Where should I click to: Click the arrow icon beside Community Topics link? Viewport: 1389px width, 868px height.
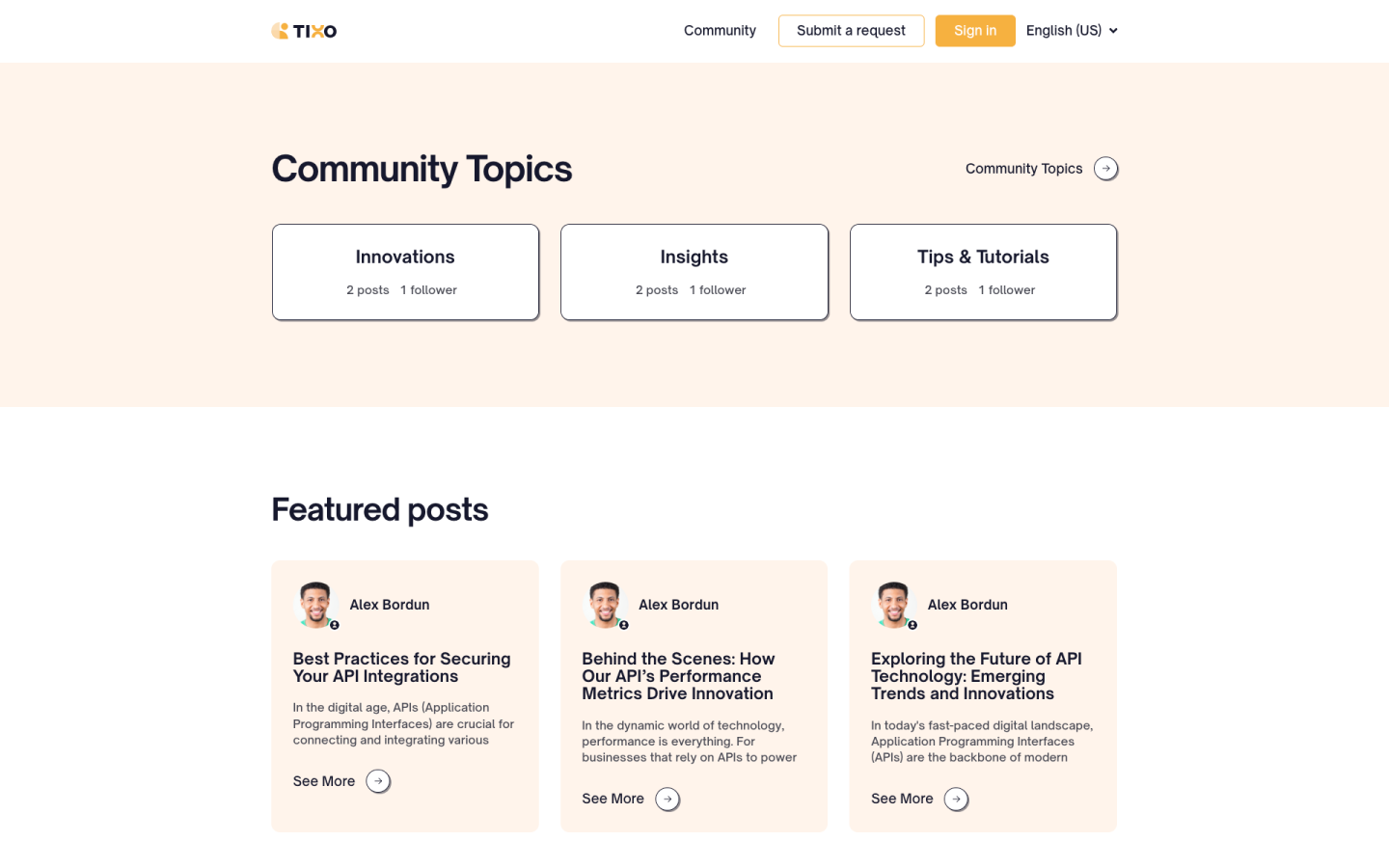1105,169
